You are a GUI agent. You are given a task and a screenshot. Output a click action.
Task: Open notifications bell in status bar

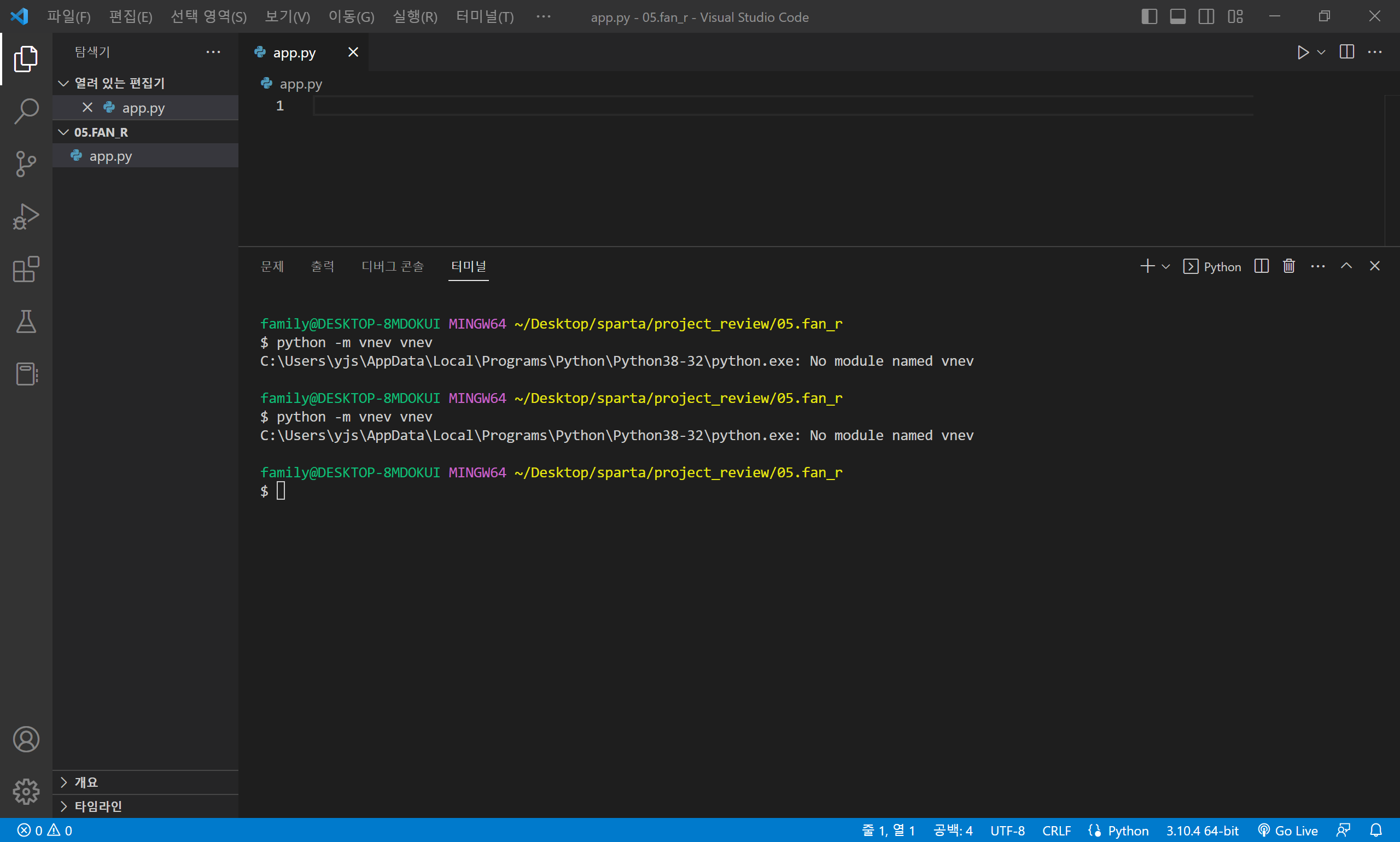click(1376, 831)
